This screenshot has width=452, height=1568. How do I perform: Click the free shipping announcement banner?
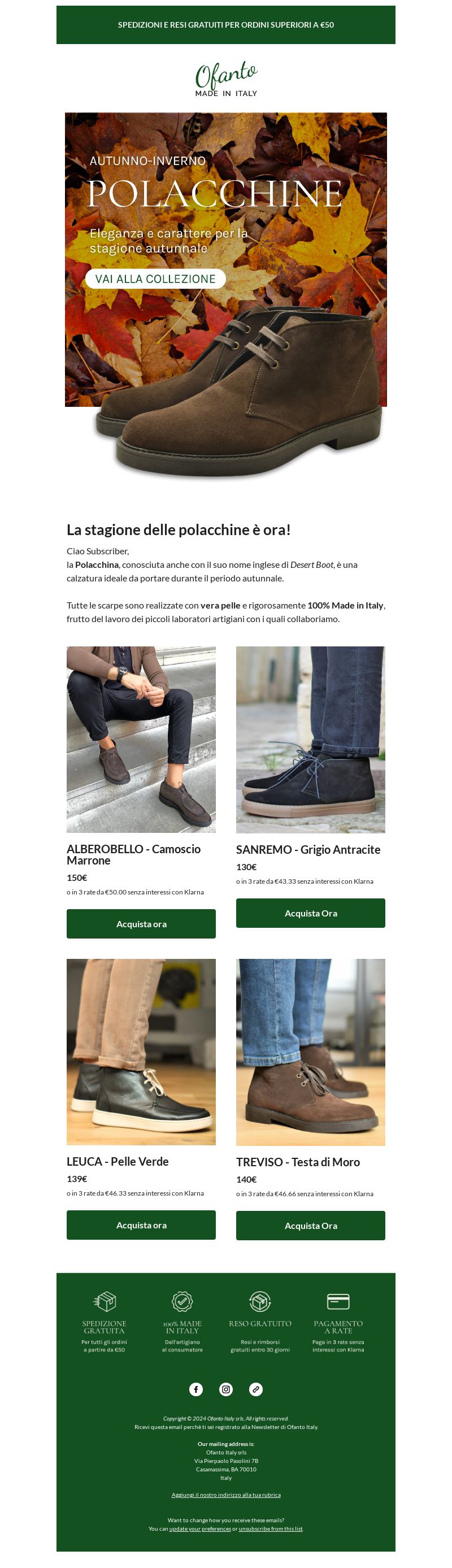(227, 25)
